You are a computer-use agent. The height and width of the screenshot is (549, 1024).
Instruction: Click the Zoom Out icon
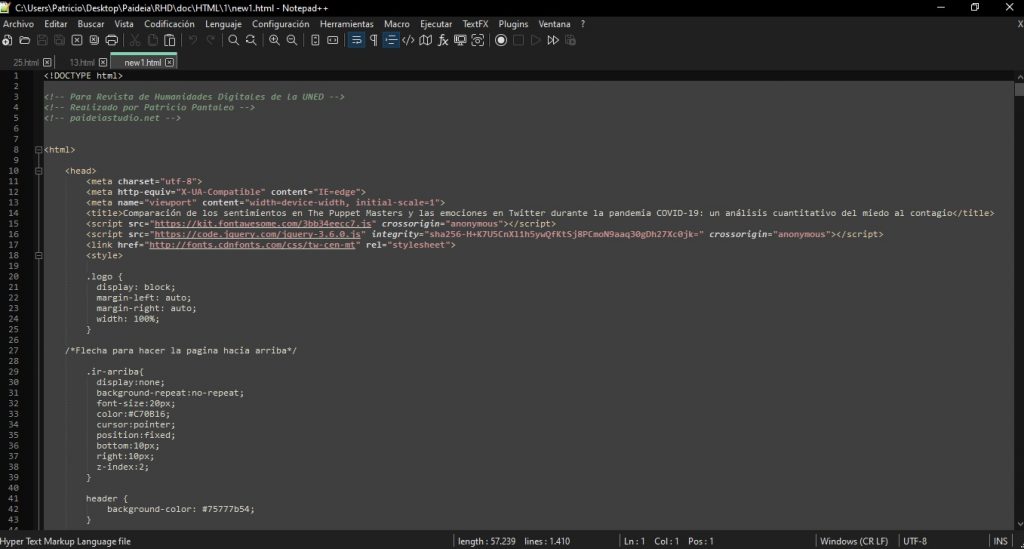pyautogui.click(x=292, y=40)
